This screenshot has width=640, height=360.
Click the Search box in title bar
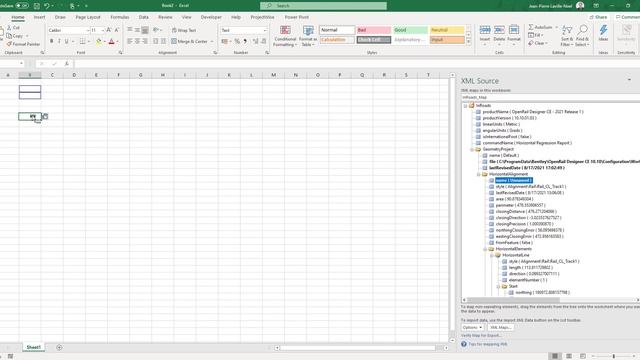[323, 6]
